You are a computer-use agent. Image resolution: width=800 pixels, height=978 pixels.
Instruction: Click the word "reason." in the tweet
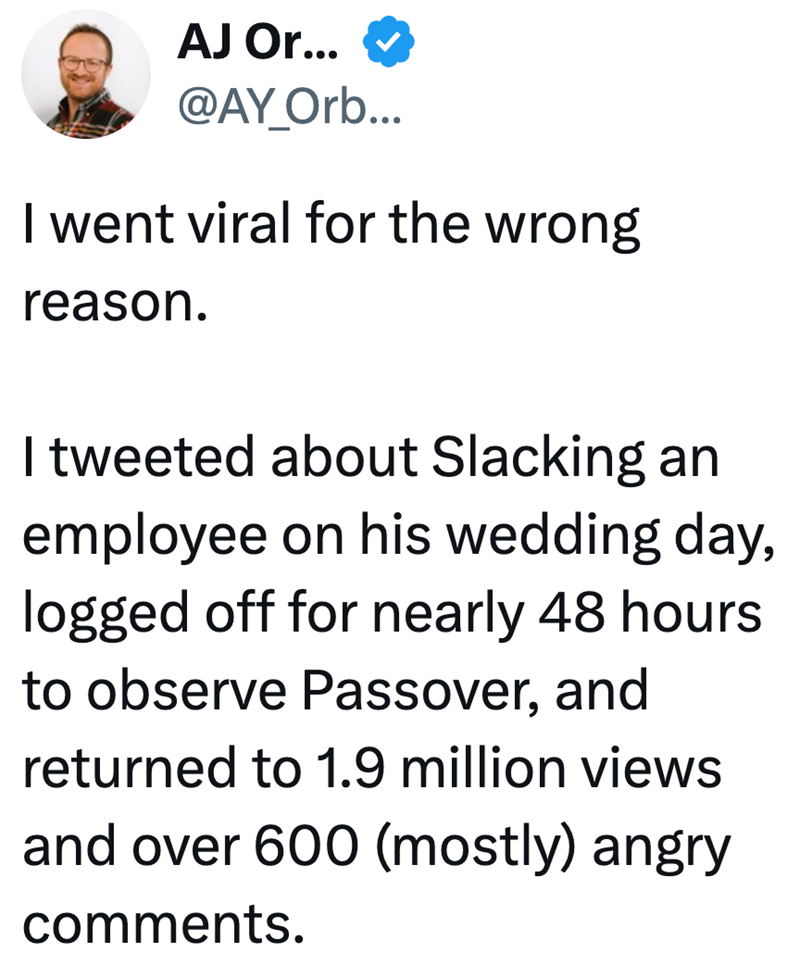pos(113,299)
